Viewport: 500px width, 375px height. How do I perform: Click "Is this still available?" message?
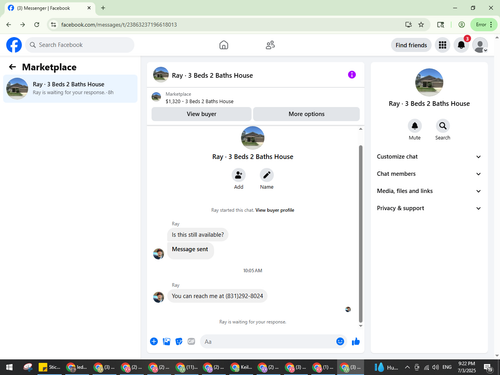pos(198,235)
